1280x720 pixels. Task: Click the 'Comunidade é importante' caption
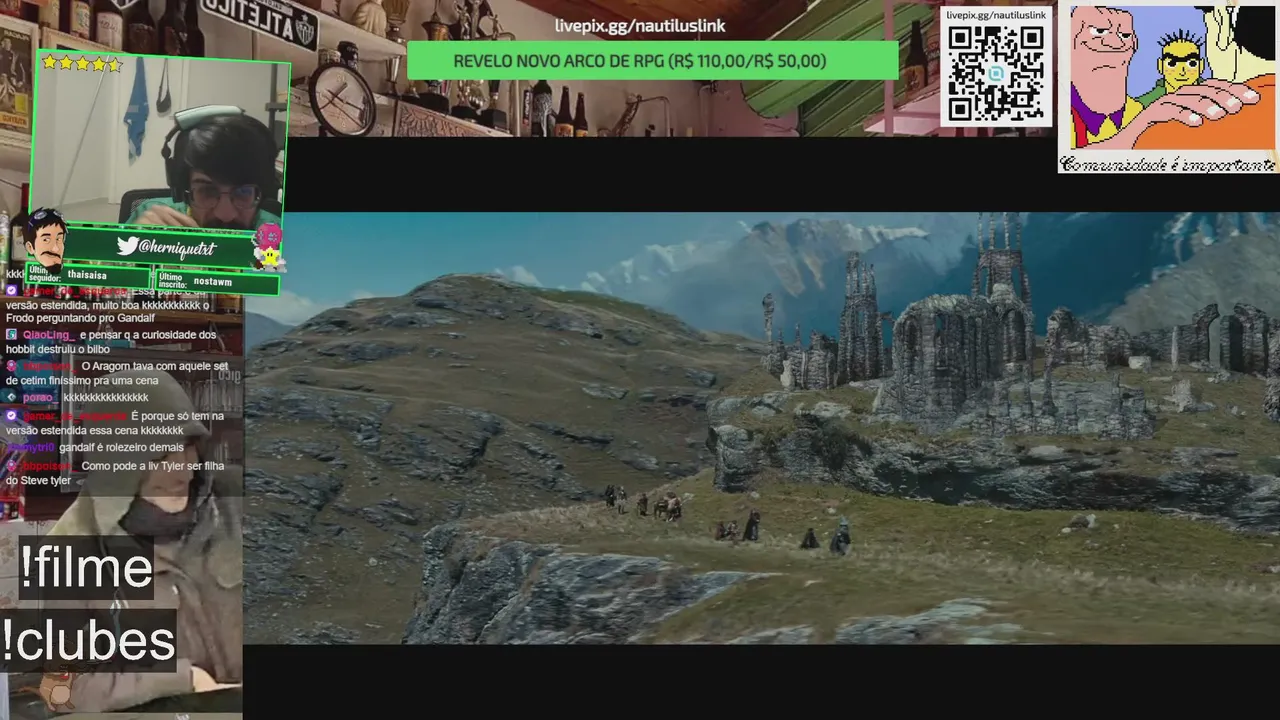click(x=1168, y=163)
